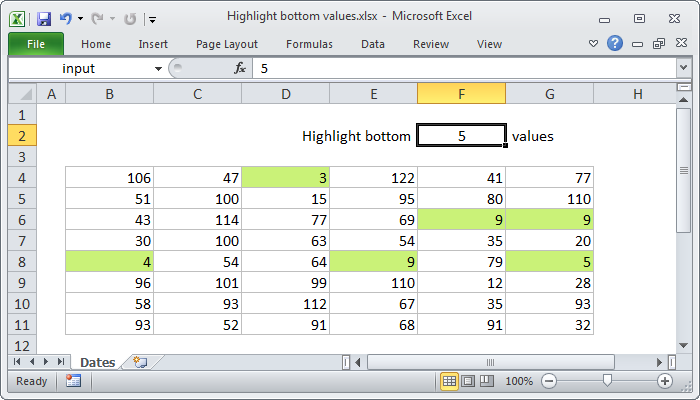Click the Save icon in Quick Access Toolbar
Viewport: 700px width, 400px height.
[43, 18]
